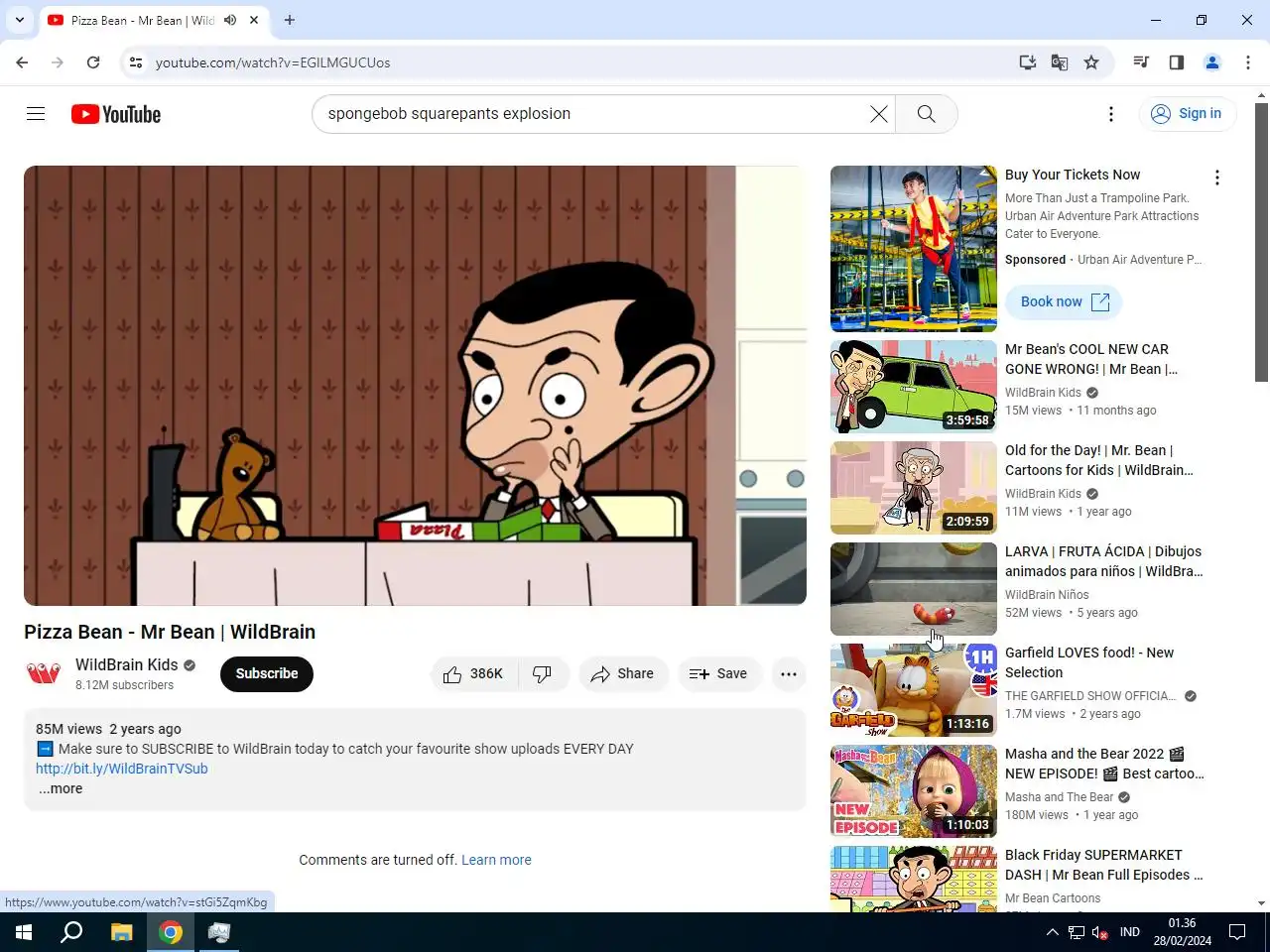
Task: Open Chrome profile icon
Action: pos(1212,62)
